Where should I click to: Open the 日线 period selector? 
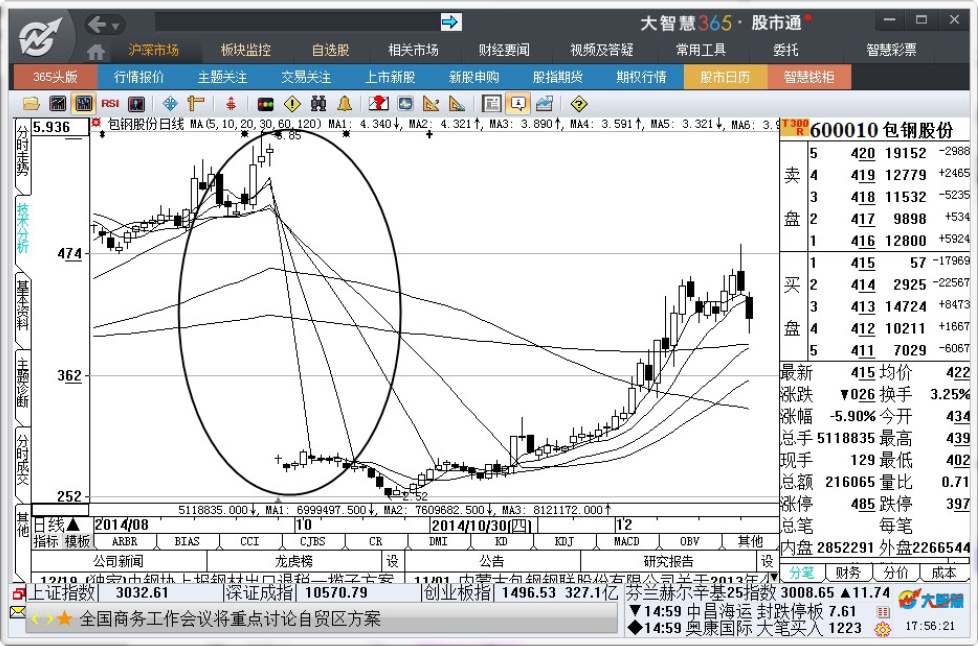pos(56,524)
